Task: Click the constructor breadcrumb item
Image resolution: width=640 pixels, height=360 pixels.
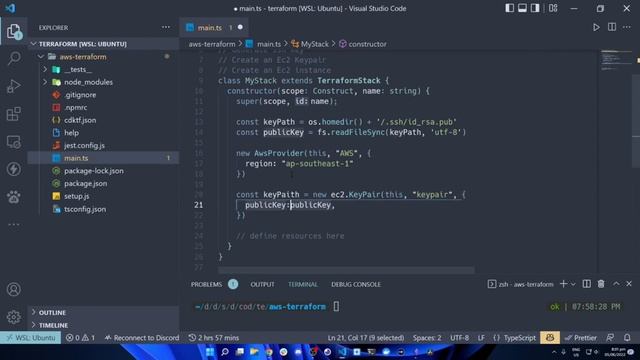Action: point(362,44)
